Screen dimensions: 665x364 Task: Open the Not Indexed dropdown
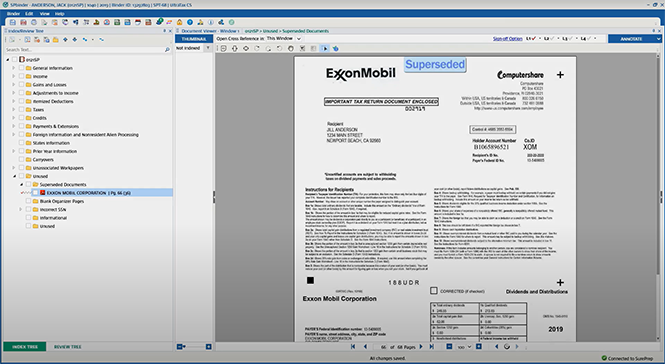click(x=207, y=48)
